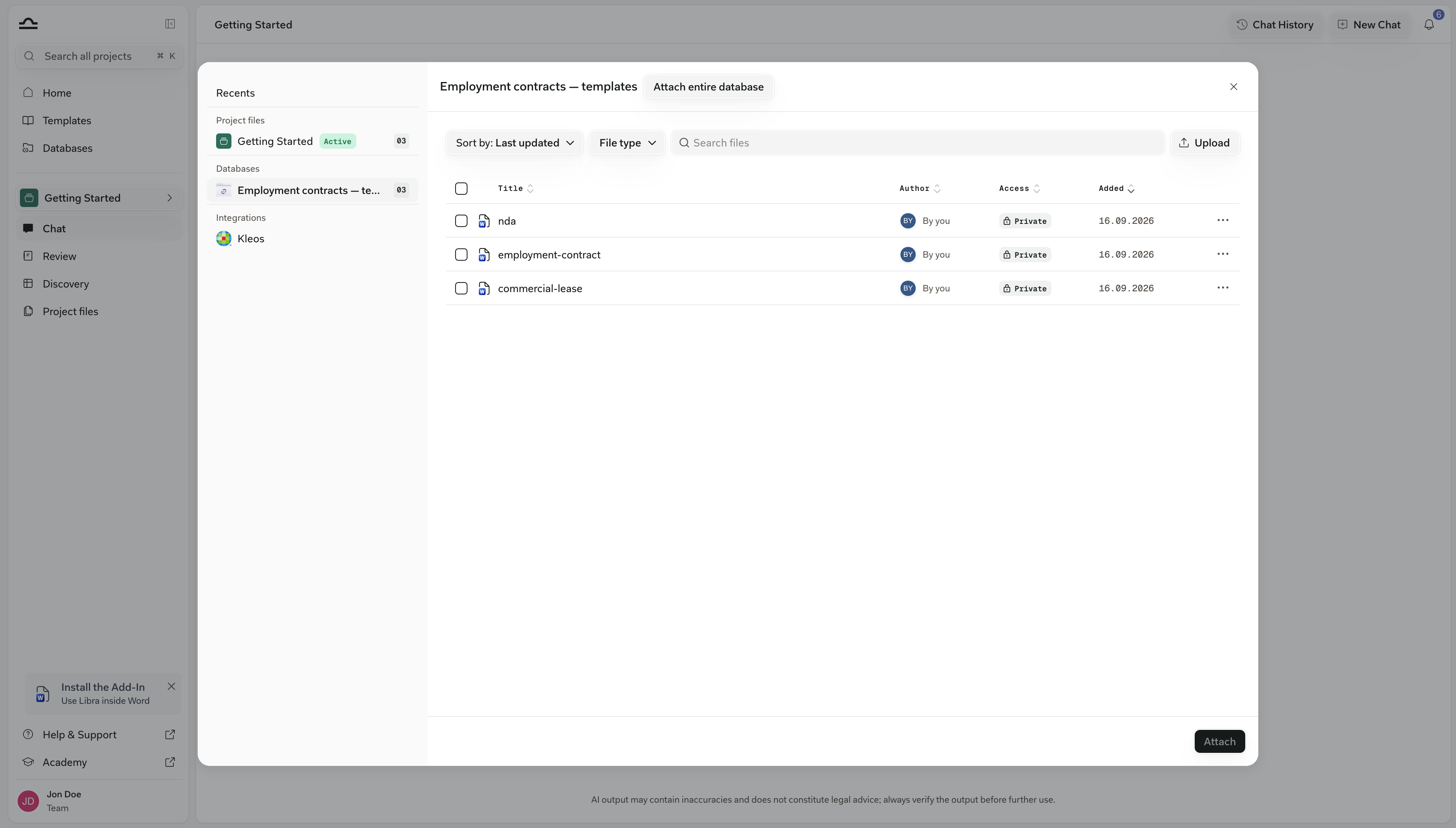Viewport: 1456px width, 828px height.
Task: Click BY author avatar in nda row
Action: [x=908, y=221]
